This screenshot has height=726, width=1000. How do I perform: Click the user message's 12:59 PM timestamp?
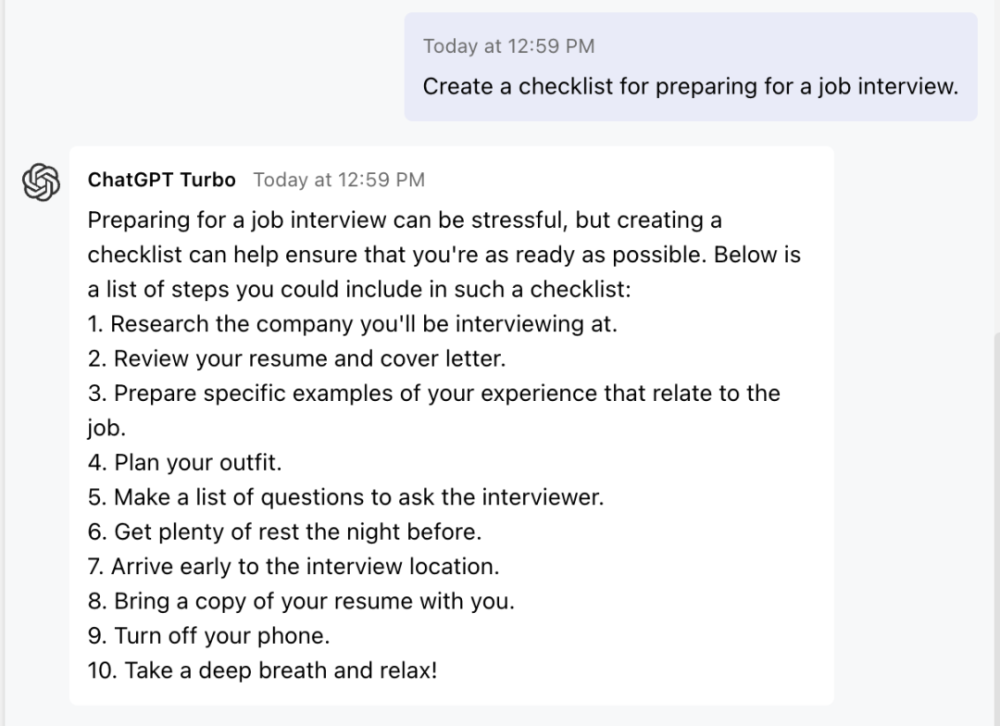508,46
